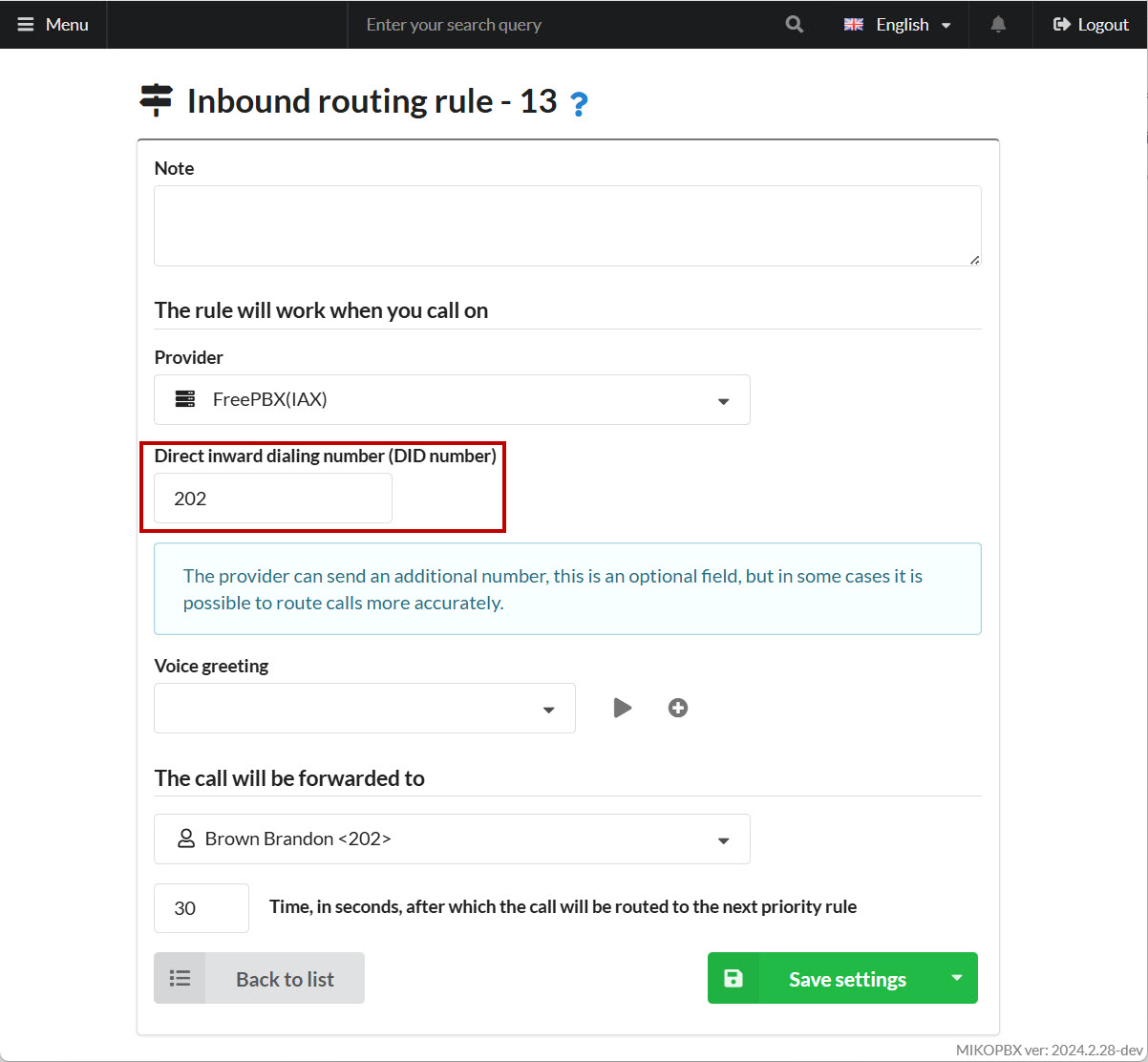Screen dimensions: 1148x1062
Task: Add a new voice greeting file
Action: coord(678,708)
